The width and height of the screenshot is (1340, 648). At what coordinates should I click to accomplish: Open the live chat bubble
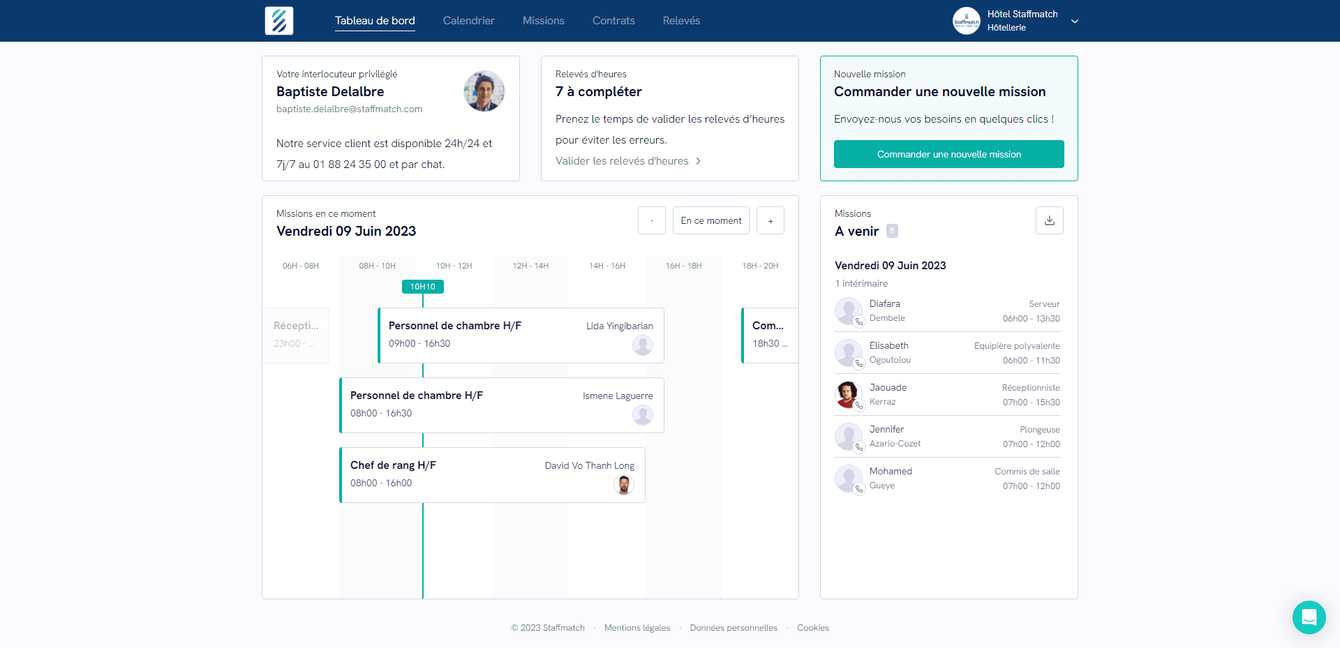coord(1309,617)
